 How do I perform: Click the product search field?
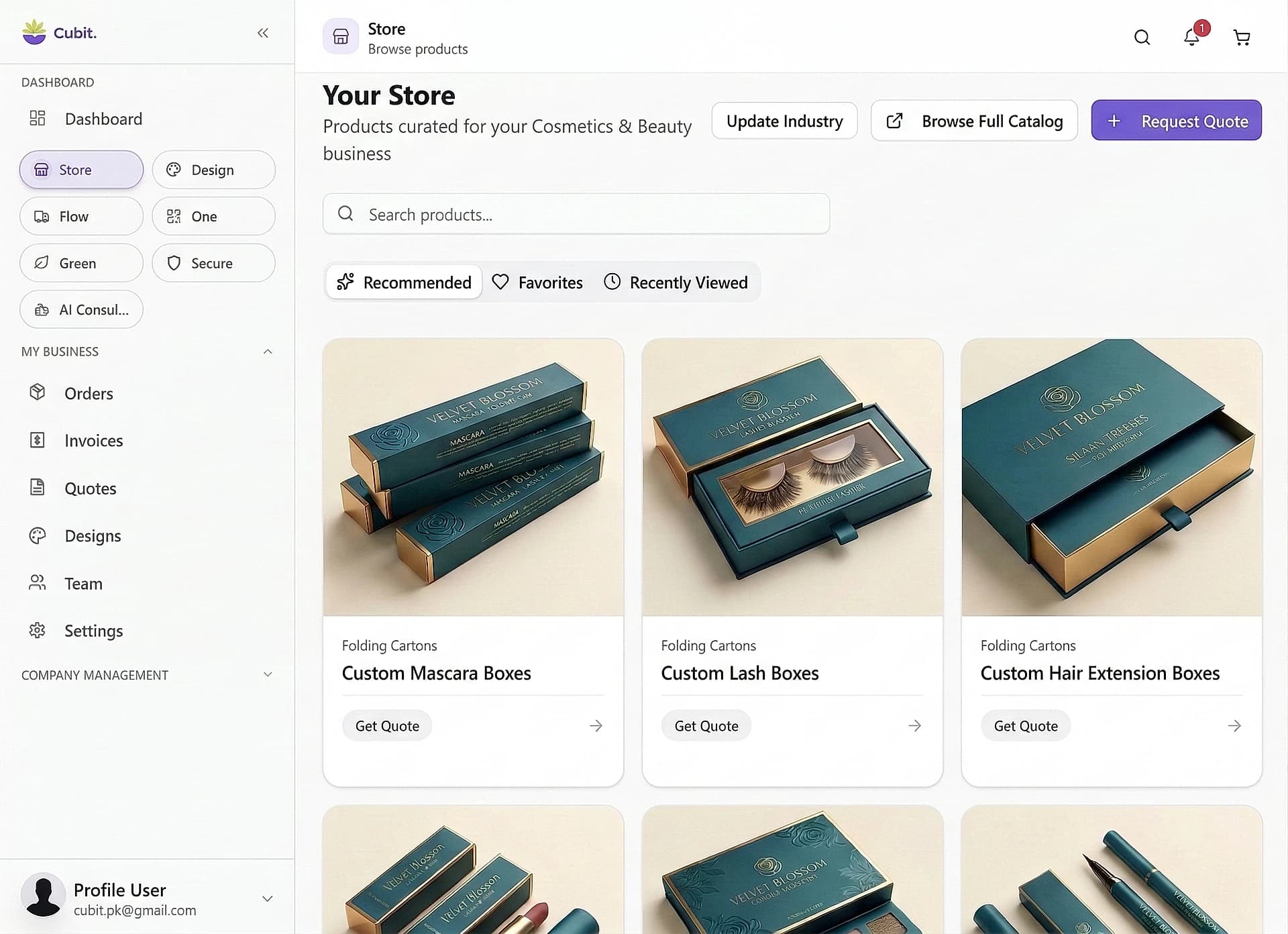coord(576,214)
